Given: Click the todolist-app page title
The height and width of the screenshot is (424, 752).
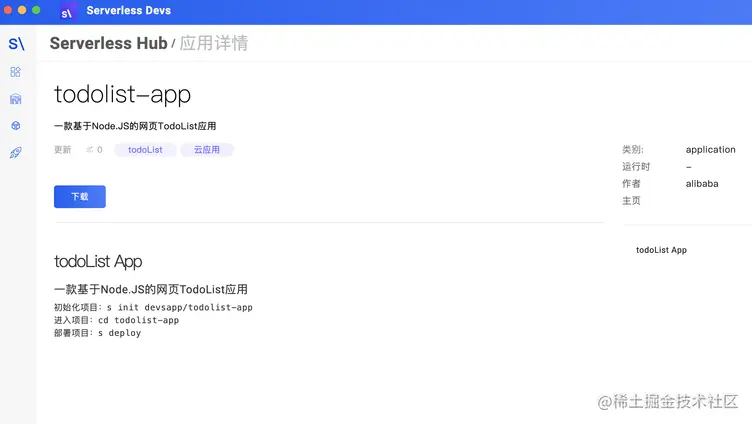Looking at the screenshot, I should 122,94.
